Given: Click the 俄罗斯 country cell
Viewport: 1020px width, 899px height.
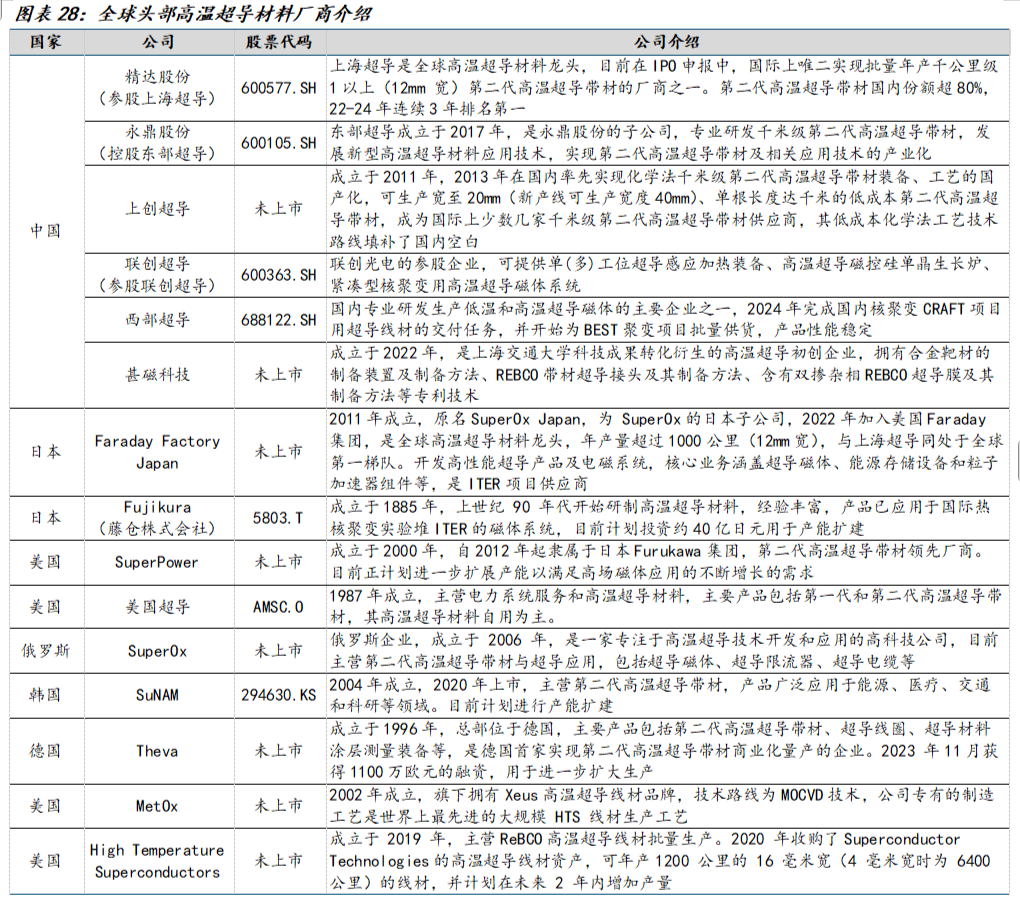Looking at the screenshot, I should click(46, 651).
